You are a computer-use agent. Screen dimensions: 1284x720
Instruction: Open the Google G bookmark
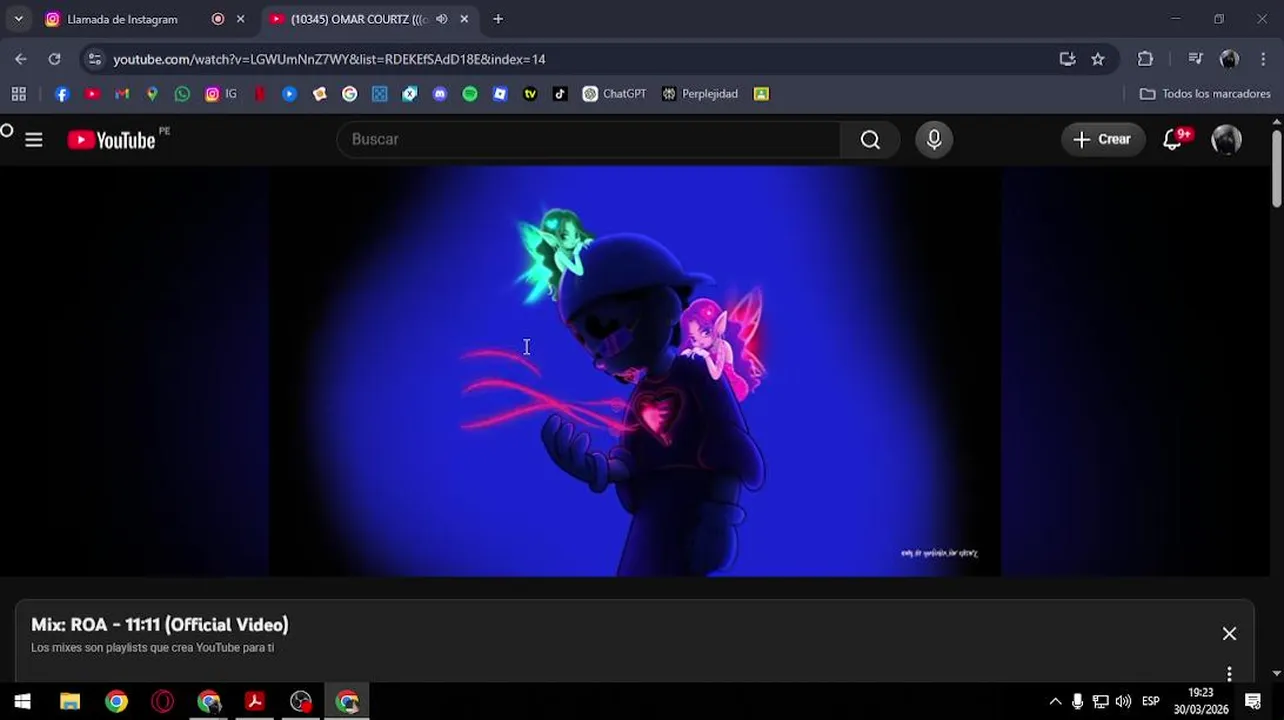tap(349, 94)
